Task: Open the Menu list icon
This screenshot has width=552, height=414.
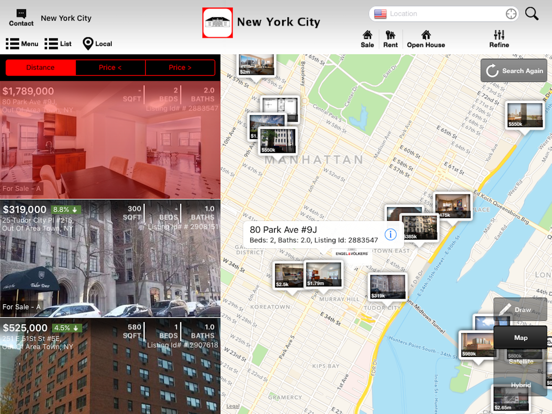Action: [22, 44]
